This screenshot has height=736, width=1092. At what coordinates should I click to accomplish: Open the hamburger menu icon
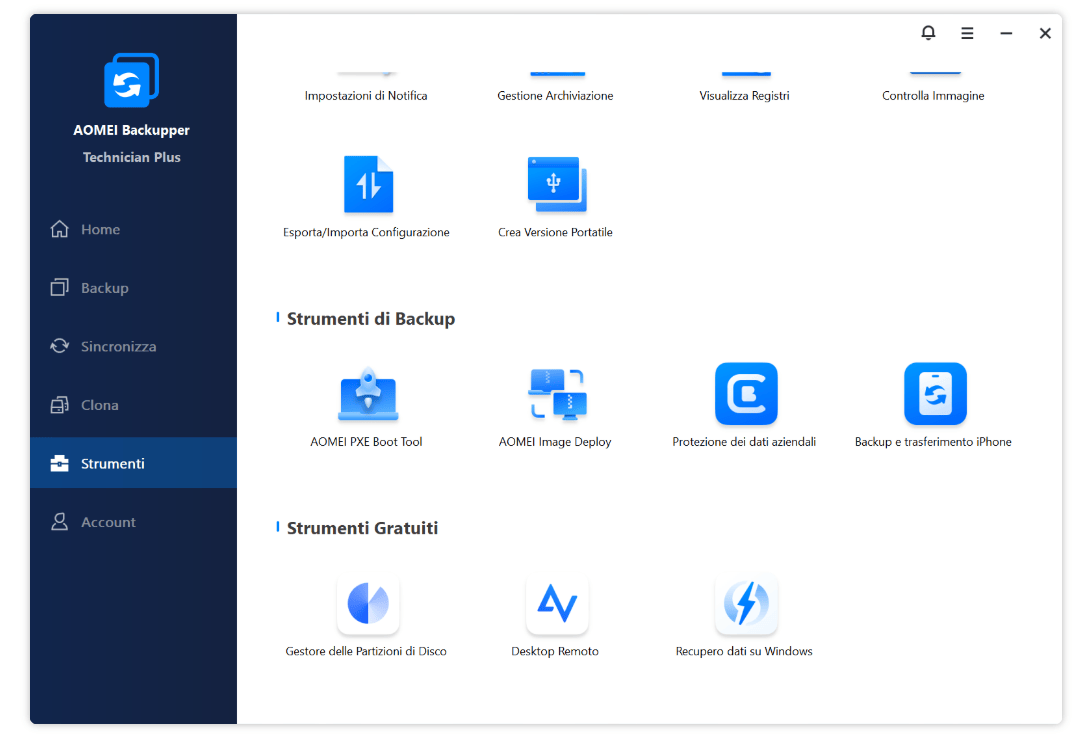(x=967, y=33)
